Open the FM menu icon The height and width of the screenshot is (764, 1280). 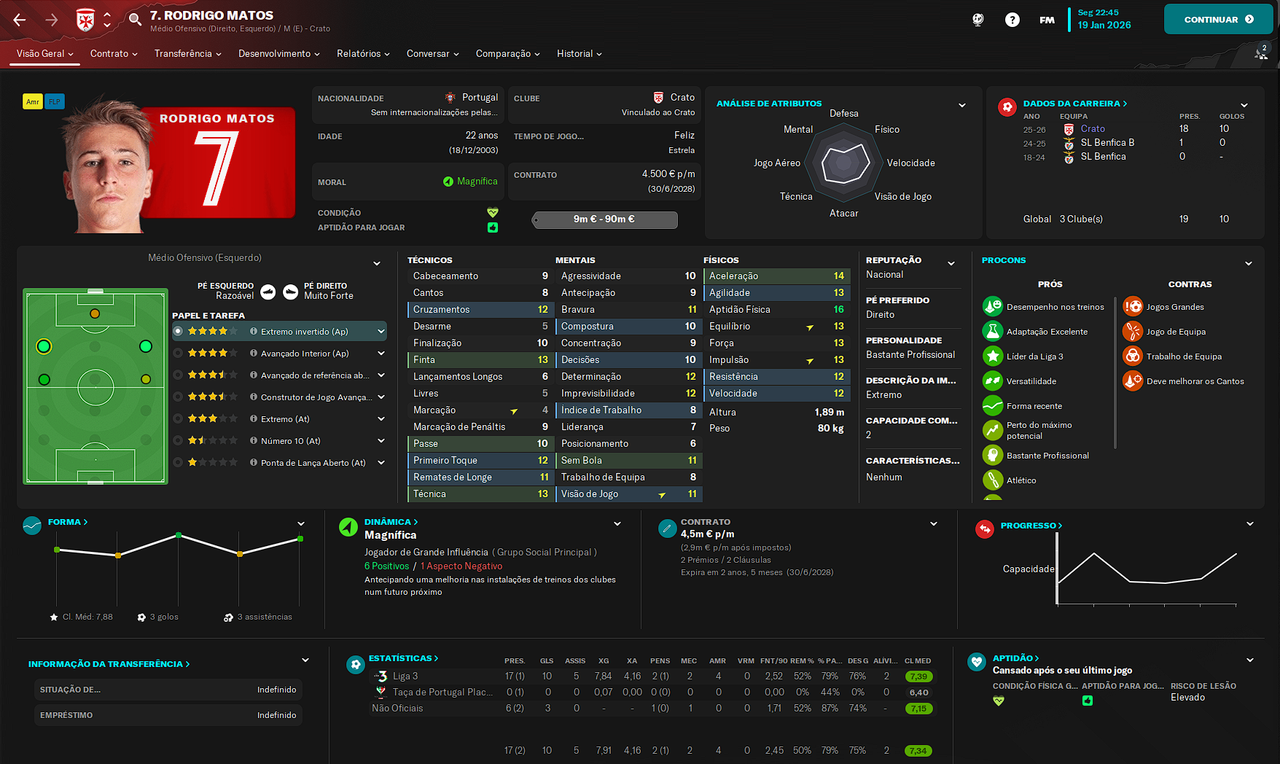point(1047,20)
